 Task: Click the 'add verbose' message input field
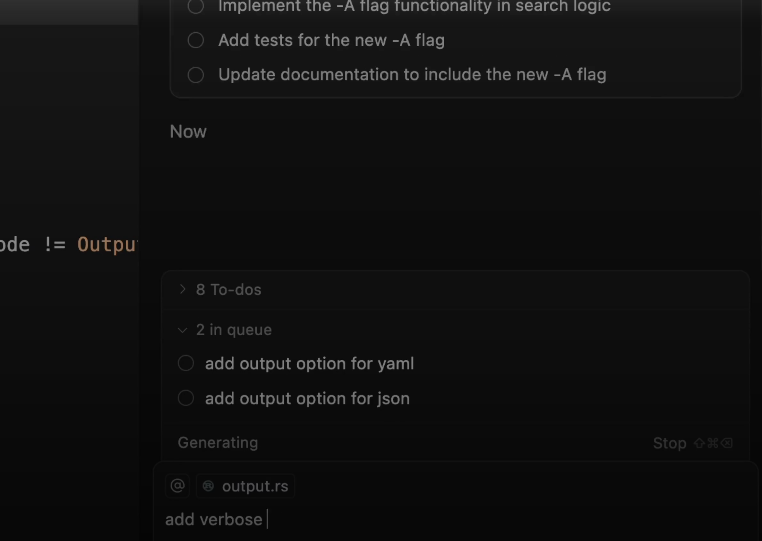pos(400,519)
